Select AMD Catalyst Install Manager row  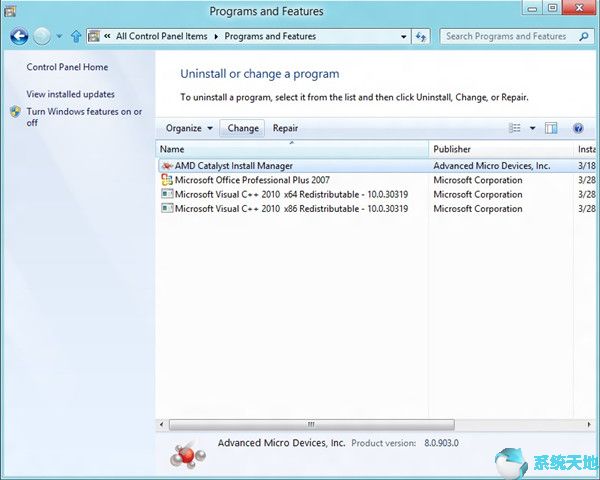[x=377, y=166]
